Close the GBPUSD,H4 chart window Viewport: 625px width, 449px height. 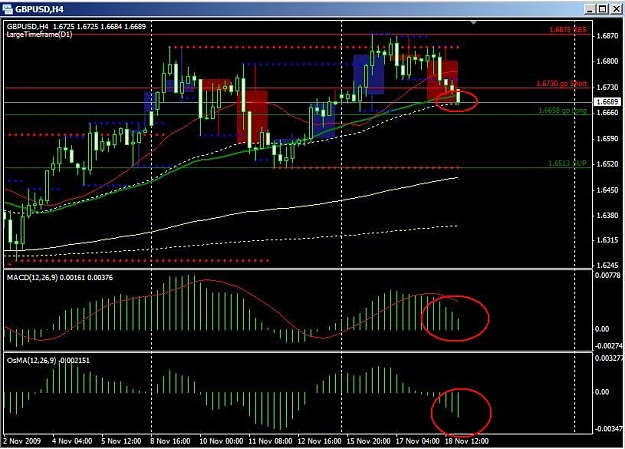(x=616, y=9)
